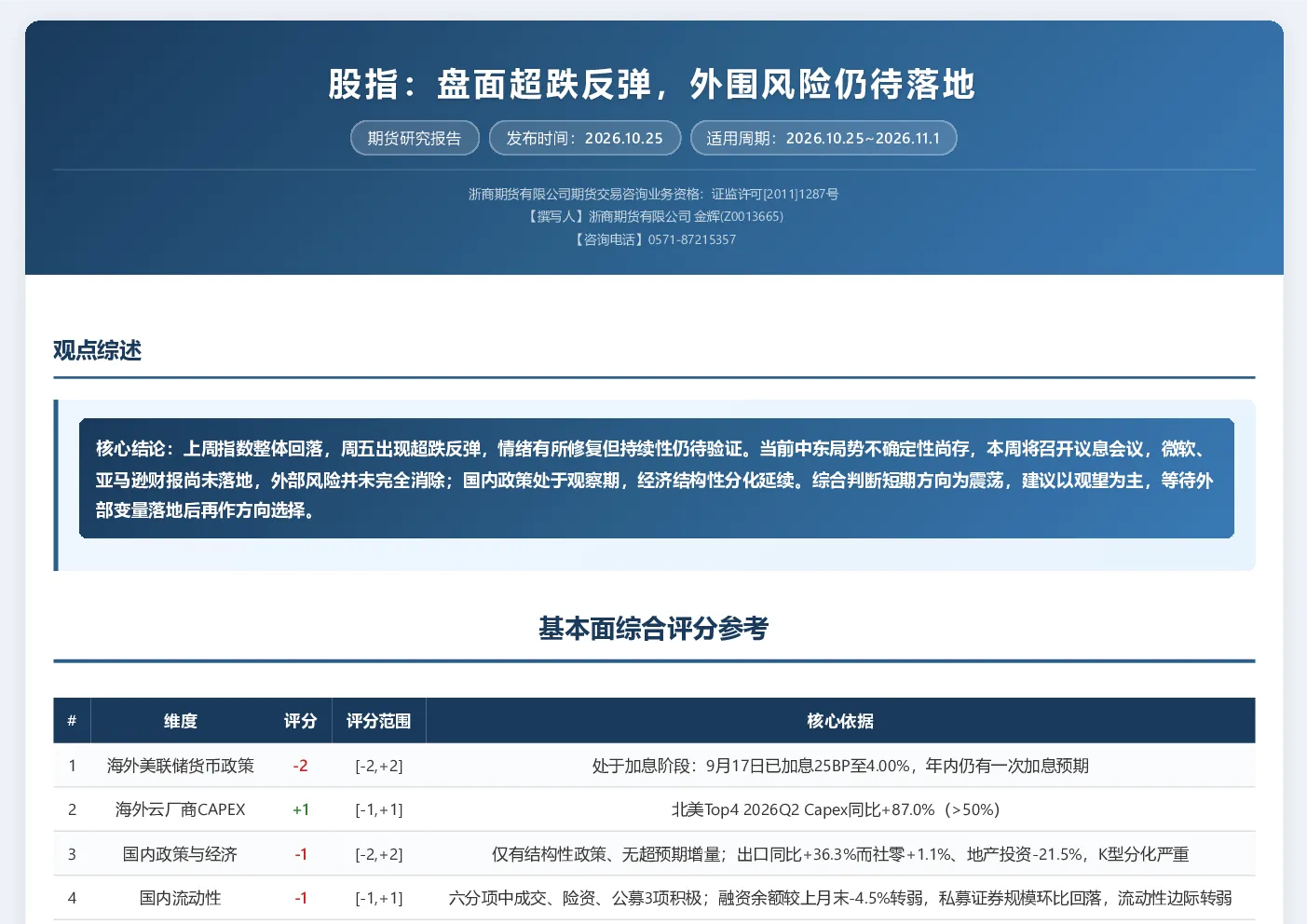Click the -1 score for 国内流动性

(x=300, y=898)
